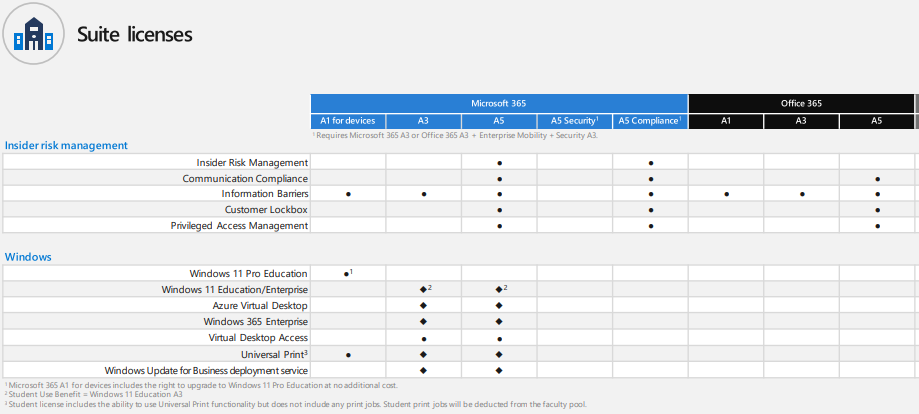Image resolution: width=919 pixels, height=414 pixels.
Task: Click Information Barriers bullet under Office 365 A1
Action: 726,194
